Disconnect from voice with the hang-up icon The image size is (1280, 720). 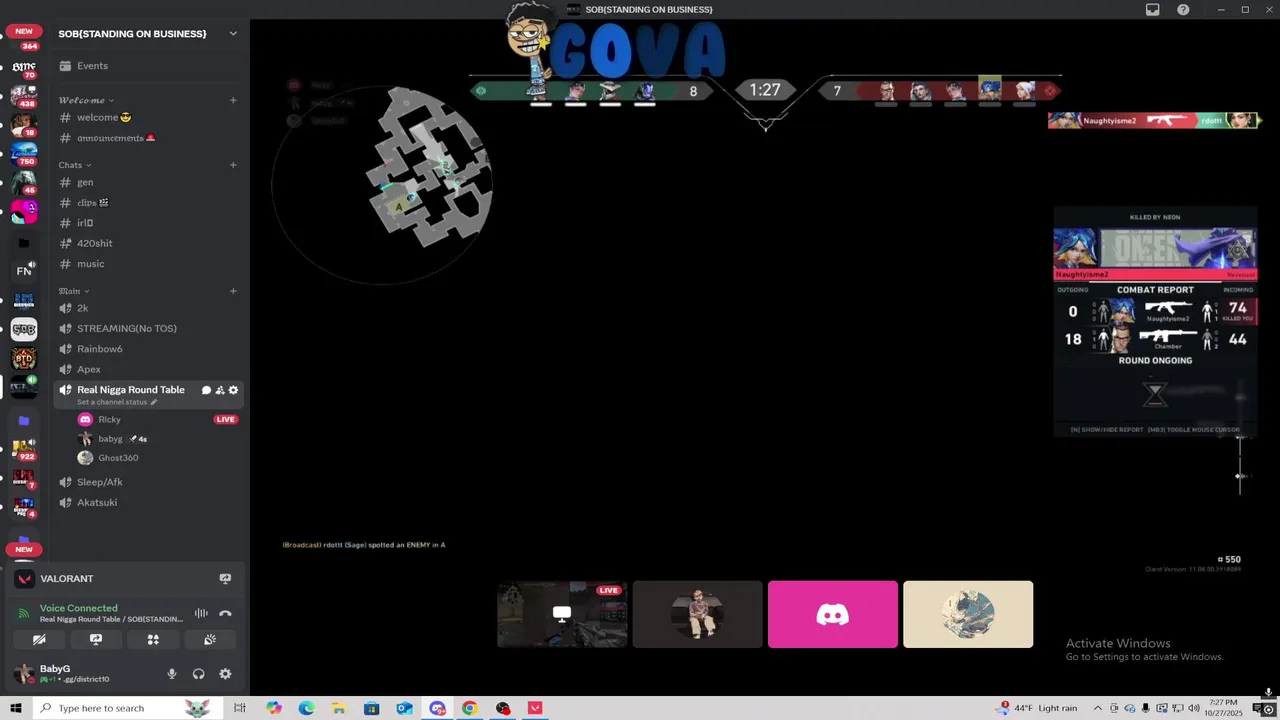[225, 614]
